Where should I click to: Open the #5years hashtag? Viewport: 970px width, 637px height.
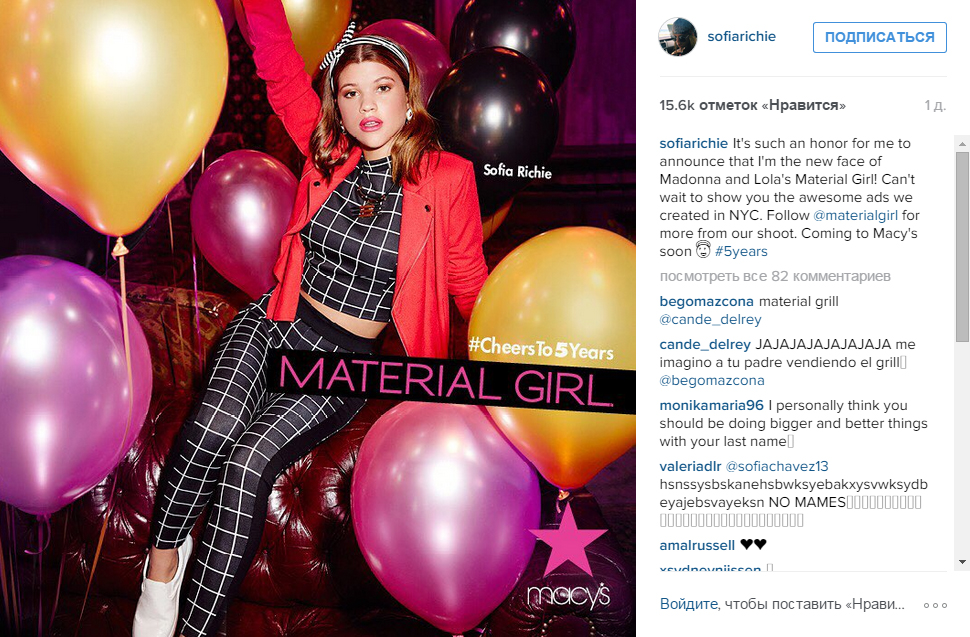click(741, 251)
